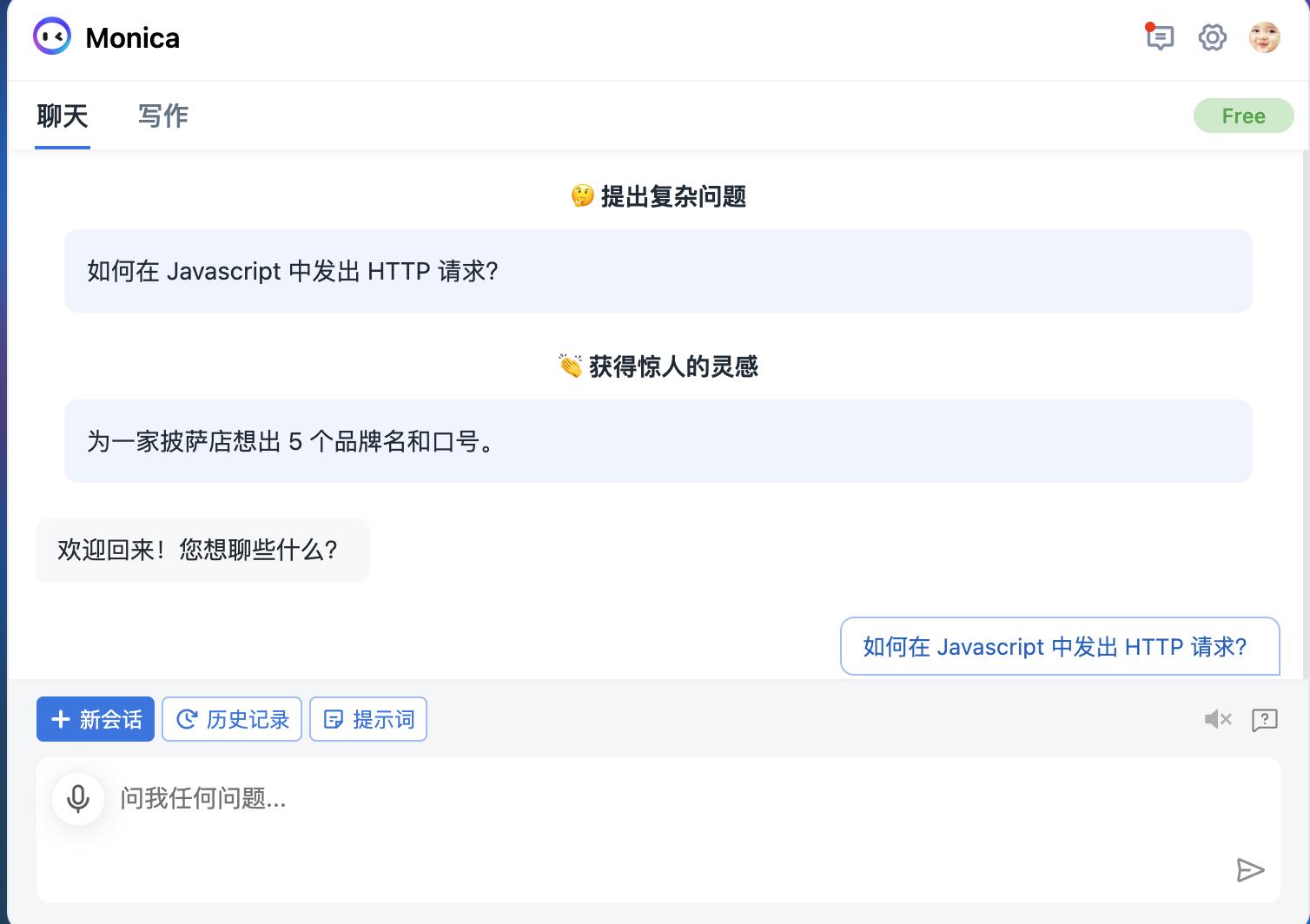Click the Monica logo icon
Viewport: 1310px width, 924px height.
52,36
